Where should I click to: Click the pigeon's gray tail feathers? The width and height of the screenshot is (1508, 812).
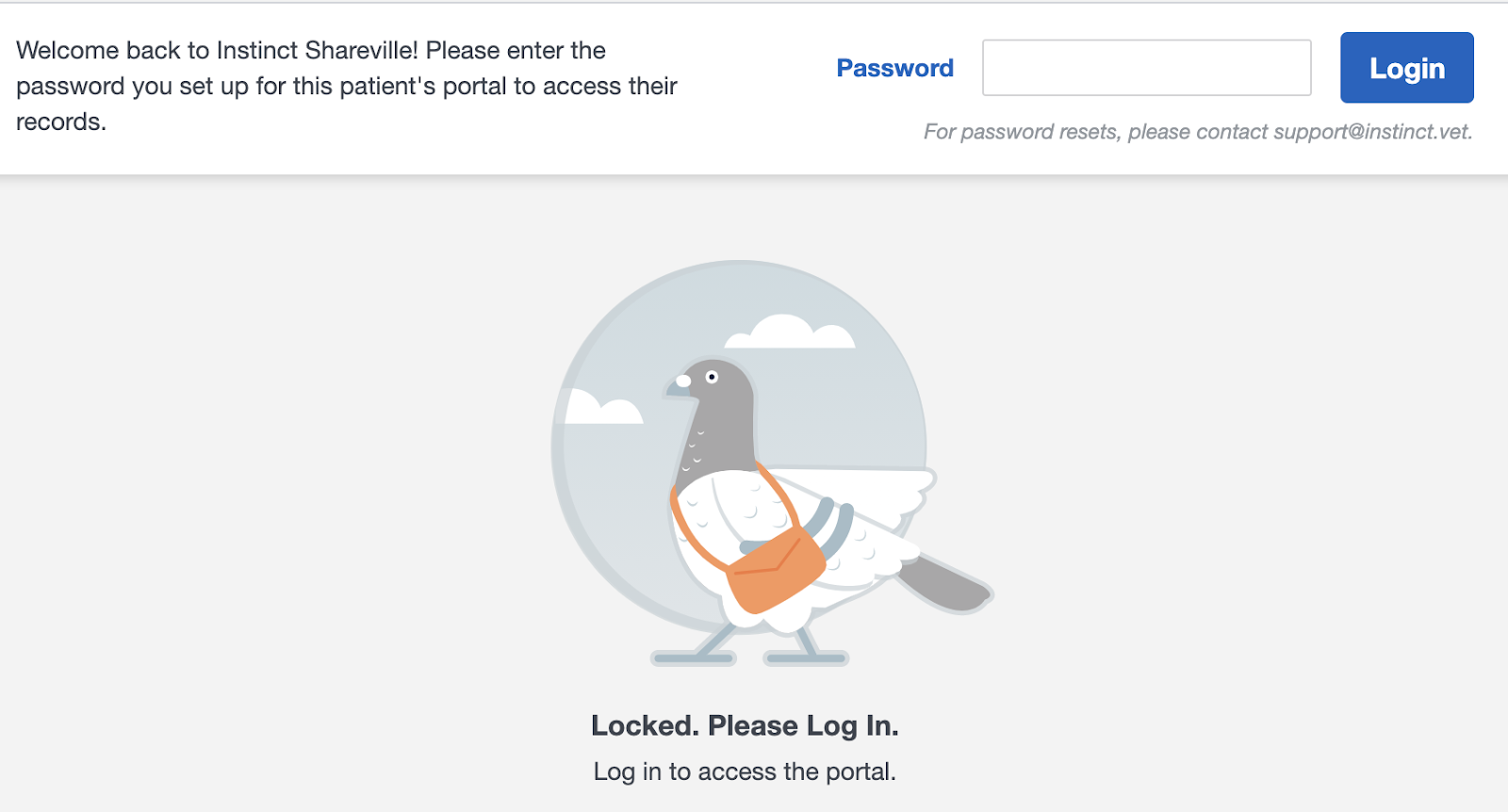[x=944, y=582]
